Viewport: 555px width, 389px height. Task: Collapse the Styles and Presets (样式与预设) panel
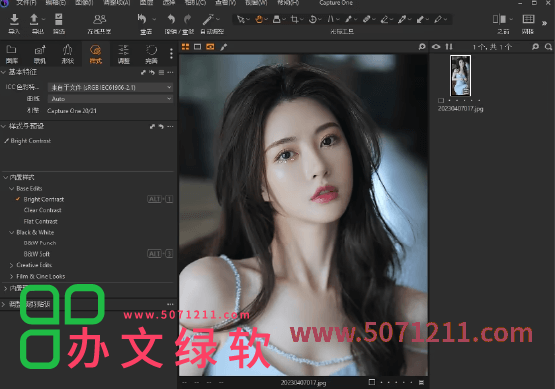click(4, 126)
